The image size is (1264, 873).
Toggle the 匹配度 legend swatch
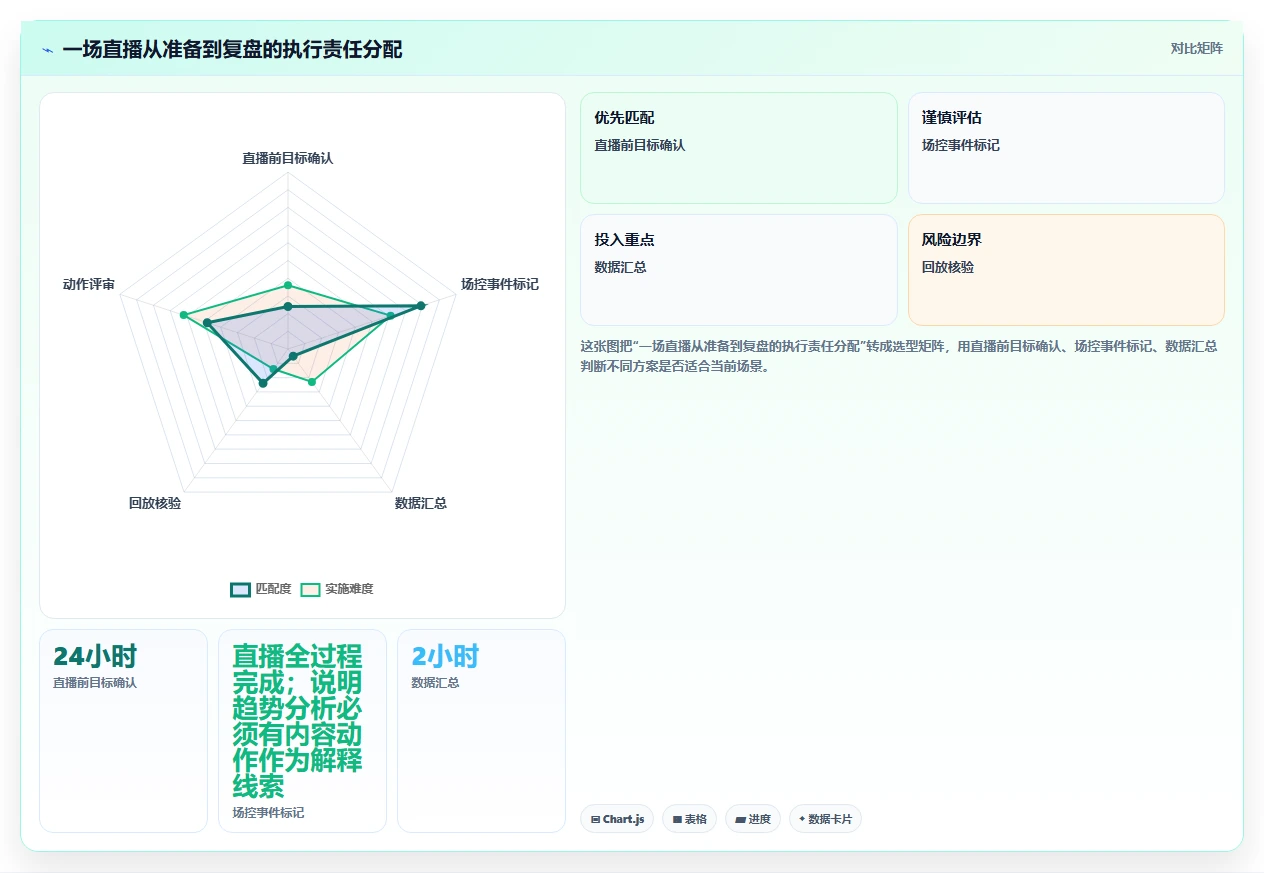240,589
